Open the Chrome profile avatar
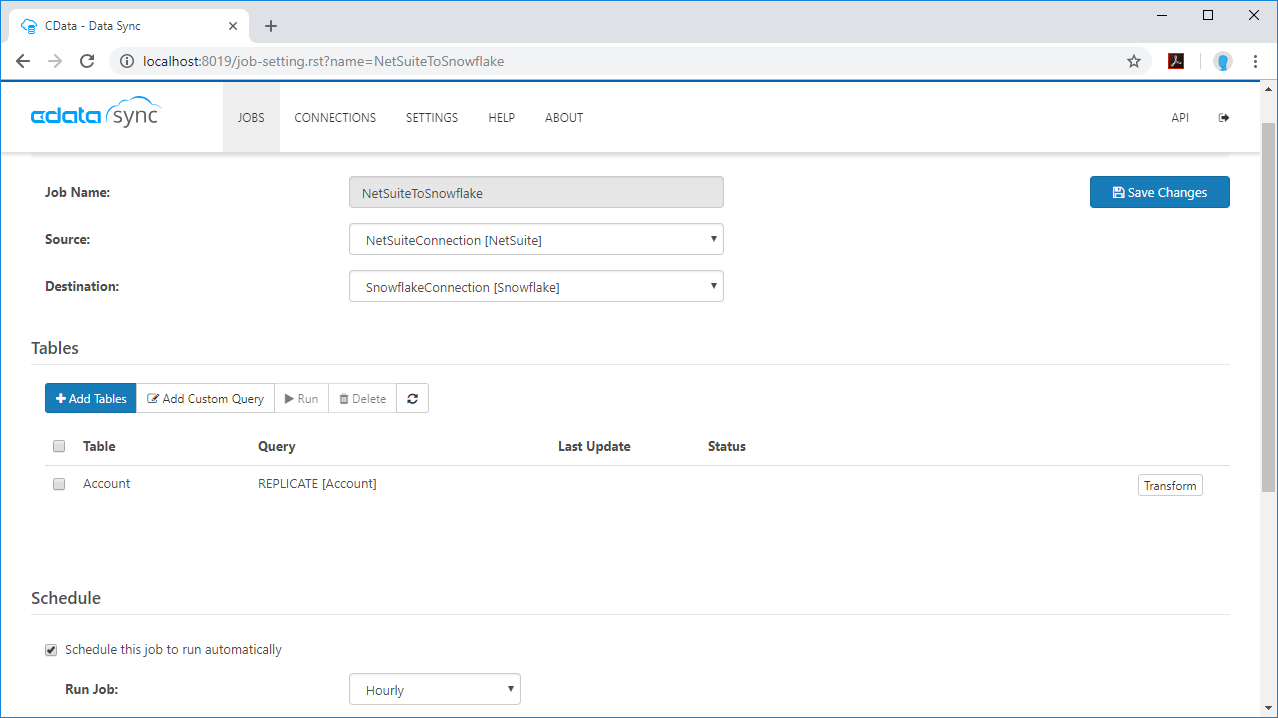 1222,61
